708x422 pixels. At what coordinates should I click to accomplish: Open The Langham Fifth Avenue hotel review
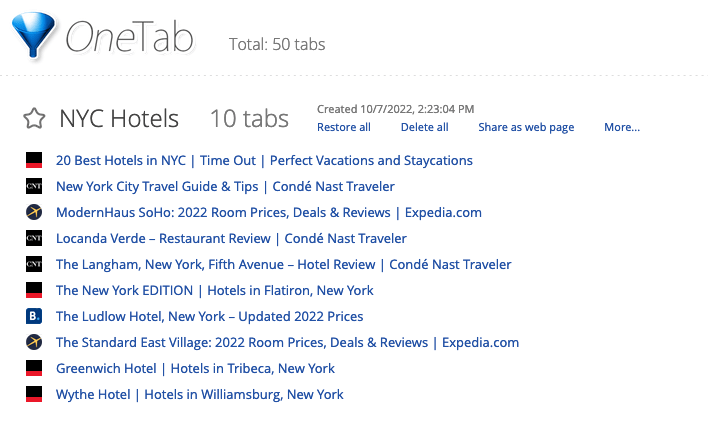pos(284,264)
